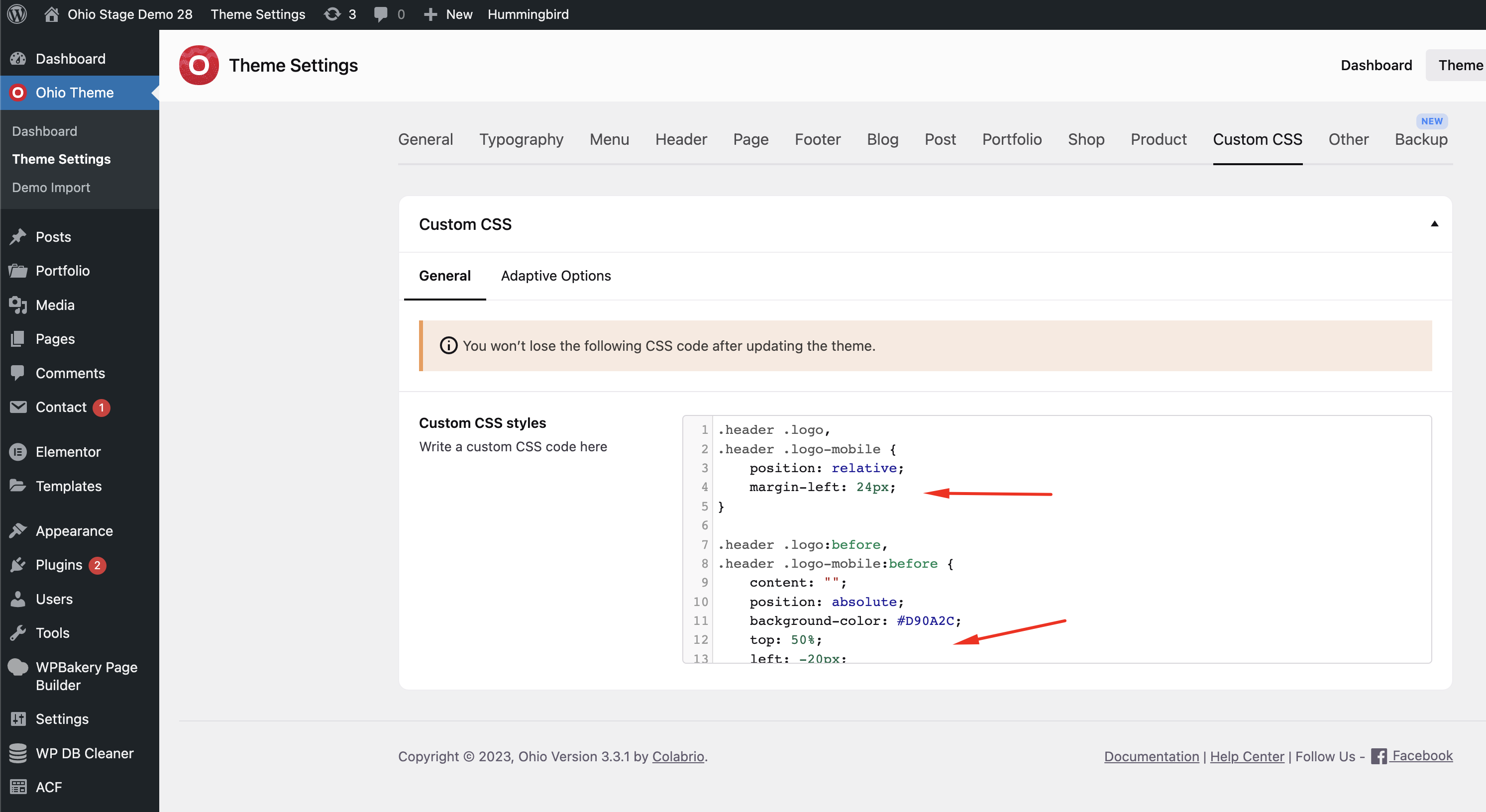Click the Ohio logo beside Theme Settings title
1486x812 pixels.
(199, 65)
